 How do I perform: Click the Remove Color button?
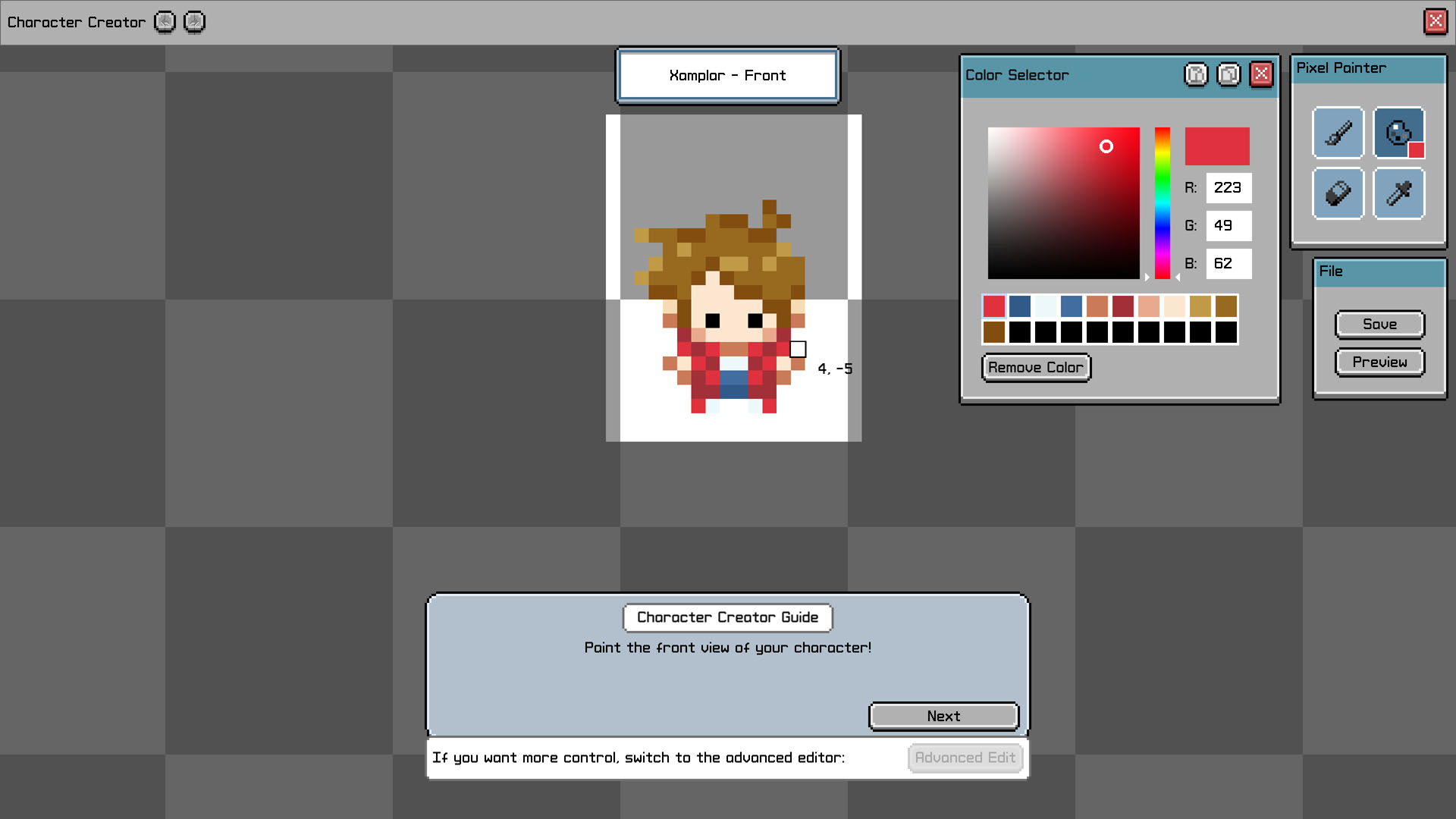1036,367
